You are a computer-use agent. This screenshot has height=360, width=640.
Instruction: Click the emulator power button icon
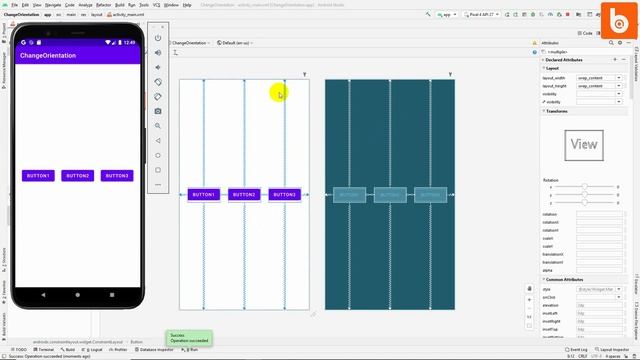[158, 38]
